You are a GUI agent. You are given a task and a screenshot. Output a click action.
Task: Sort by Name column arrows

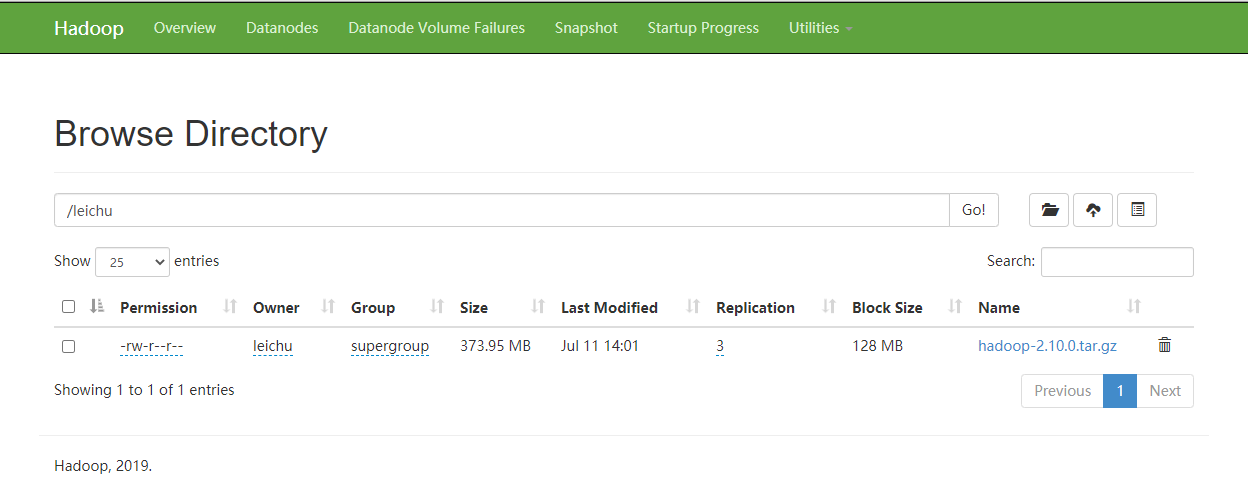pyautogui.click(x=1134, y=307)
